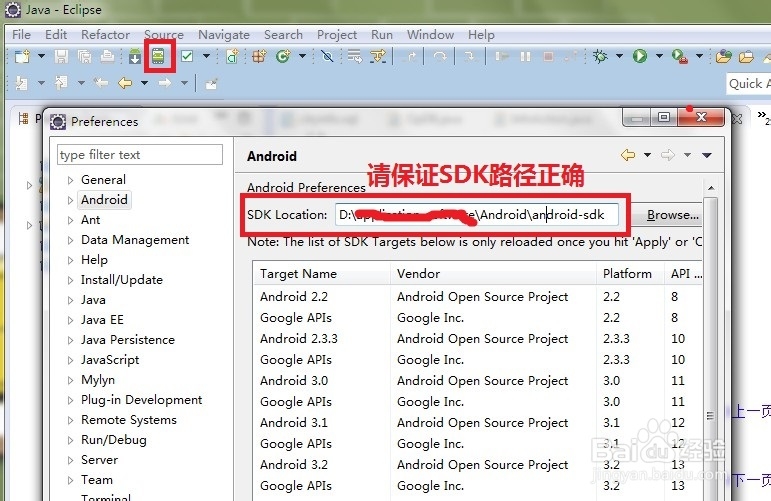Screen dimensions: 771x501
Task: Click the Print toolbar icon
Action: 108,57
